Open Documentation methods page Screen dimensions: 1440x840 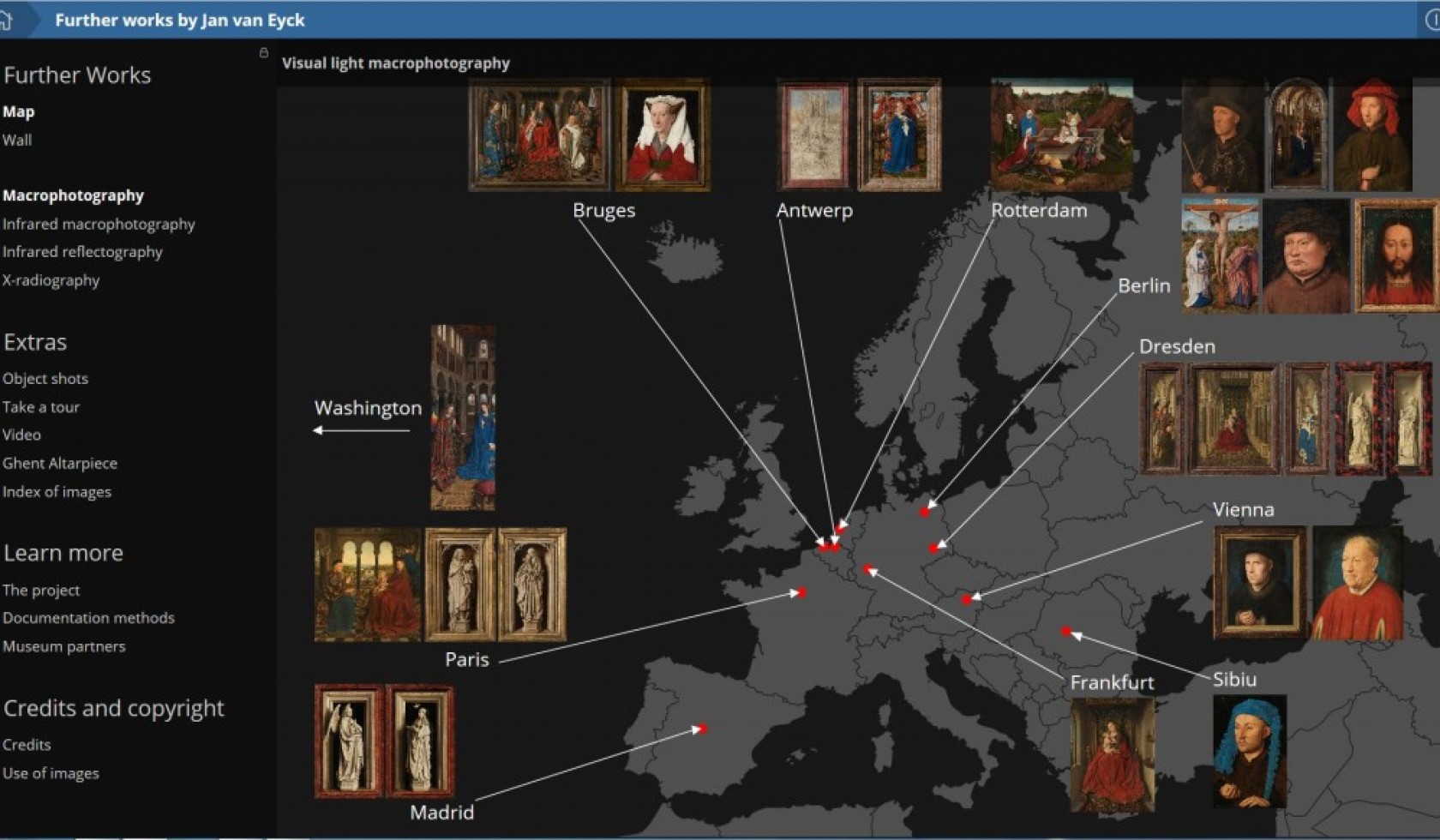(x=88, y=618)
